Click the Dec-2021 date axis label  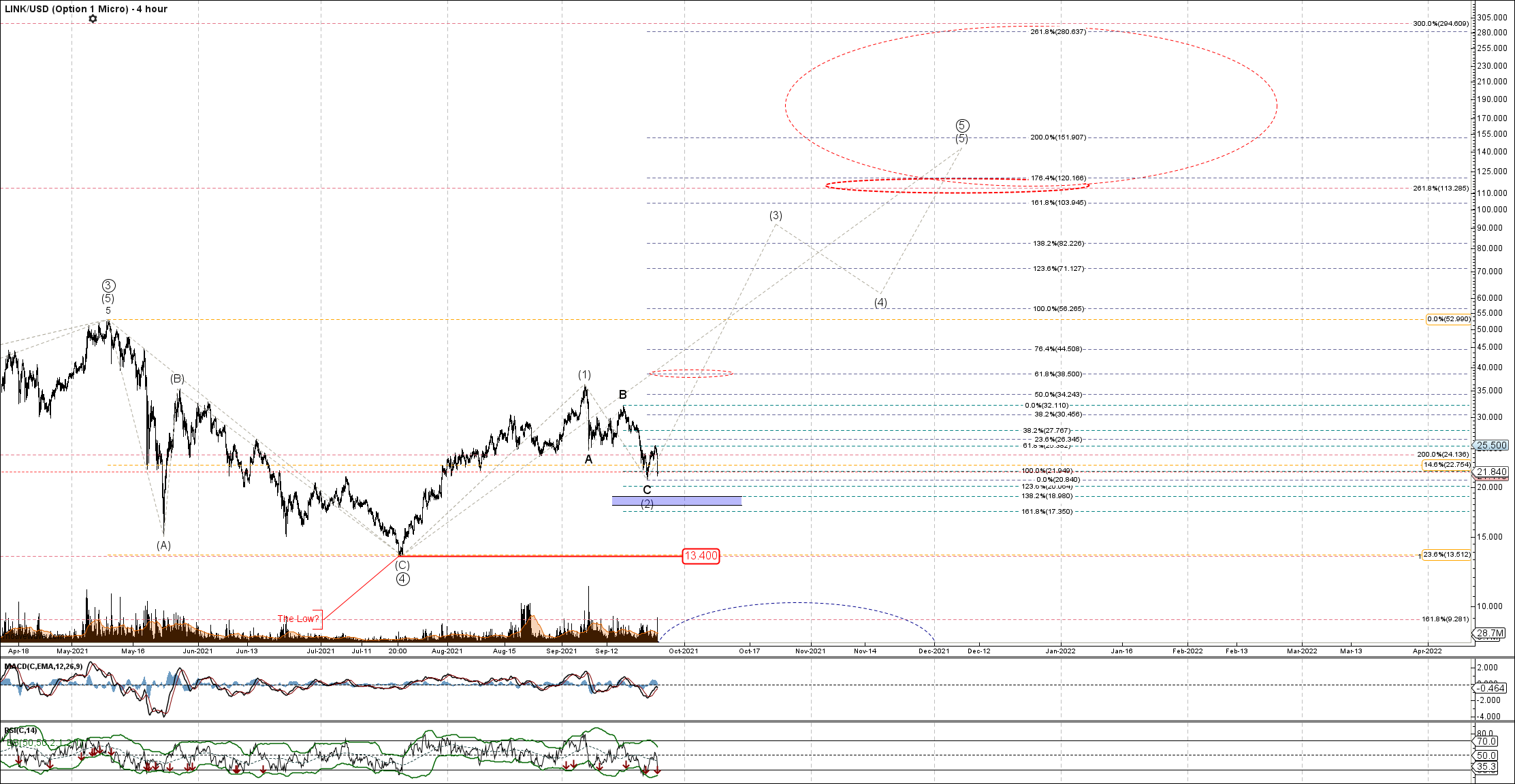[934, 651]
